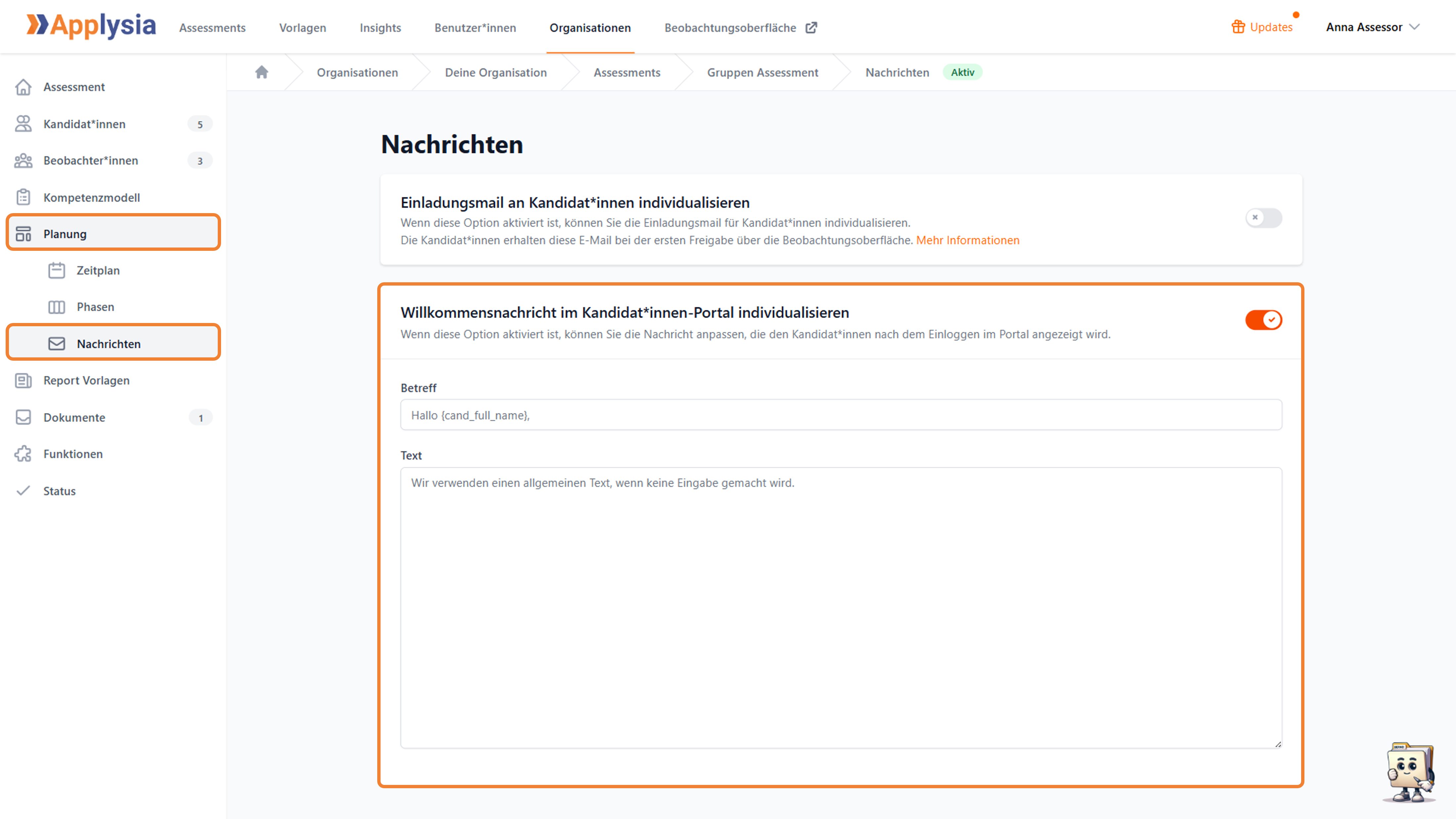Click the Funktionen puzzle icon

click(23, 454)
